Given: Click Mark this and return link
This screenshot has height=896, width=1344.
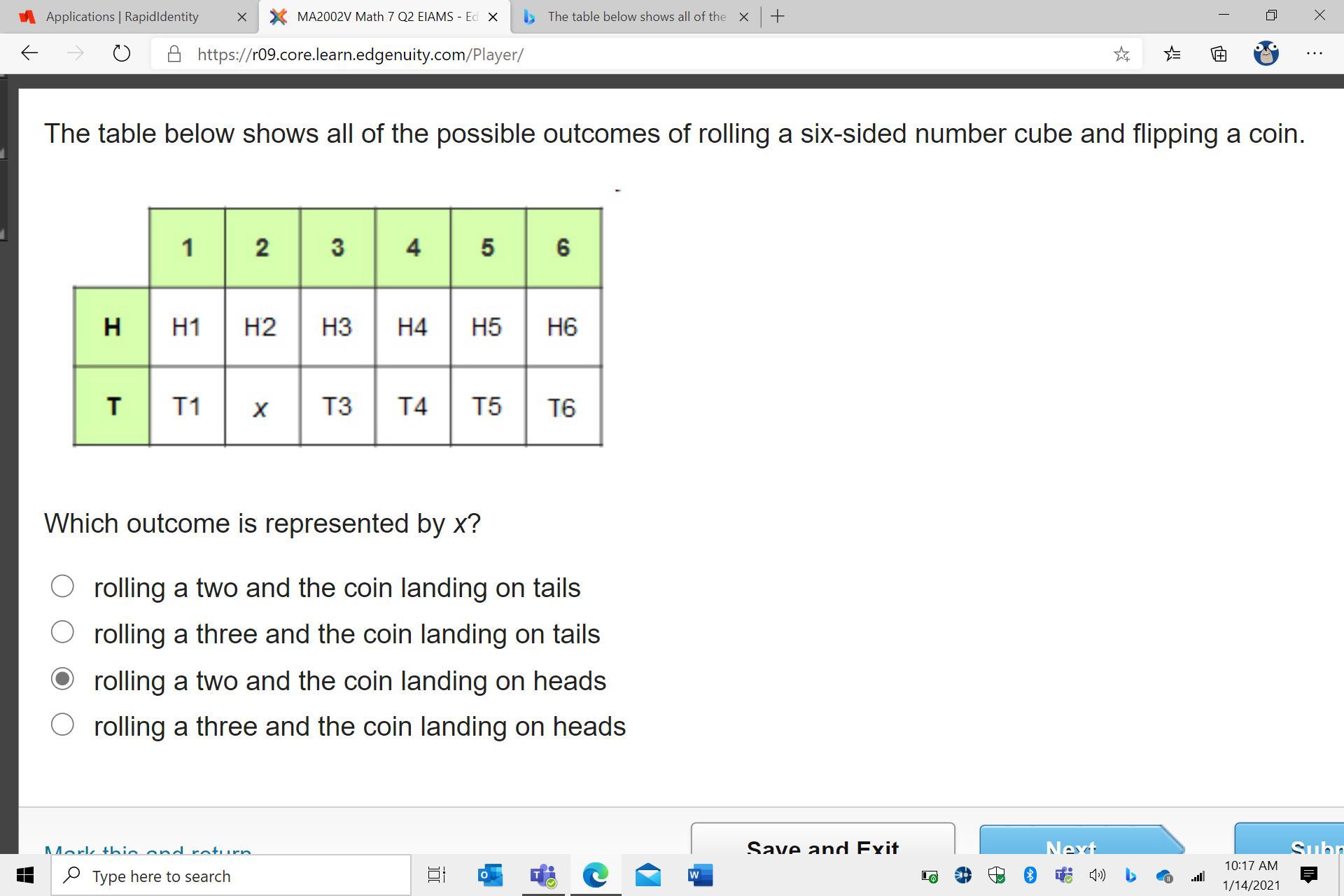Looking at the screenshot, I should [148, 850].
